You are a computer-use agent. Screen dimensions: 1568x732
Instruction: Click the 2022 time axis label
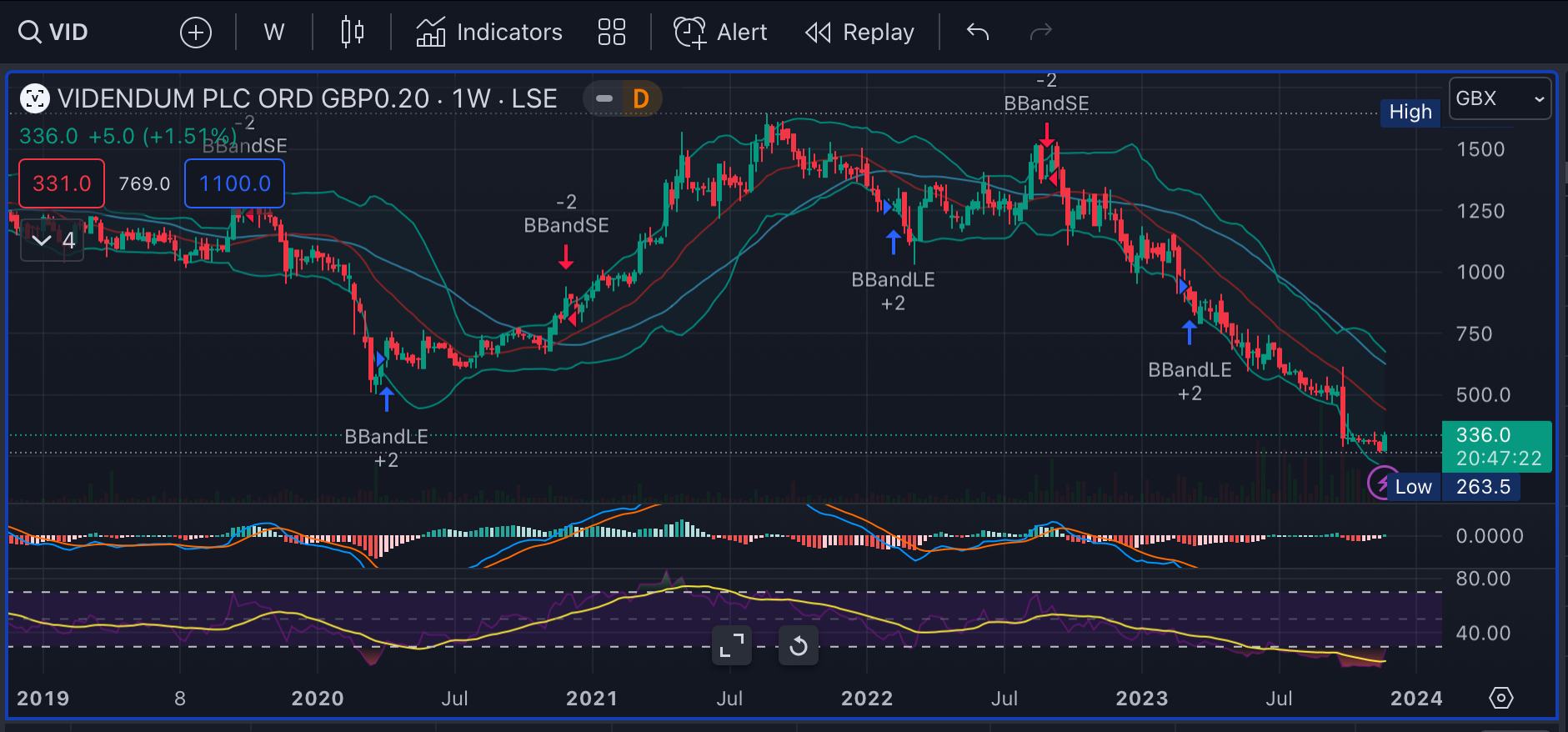coord(867,699)
